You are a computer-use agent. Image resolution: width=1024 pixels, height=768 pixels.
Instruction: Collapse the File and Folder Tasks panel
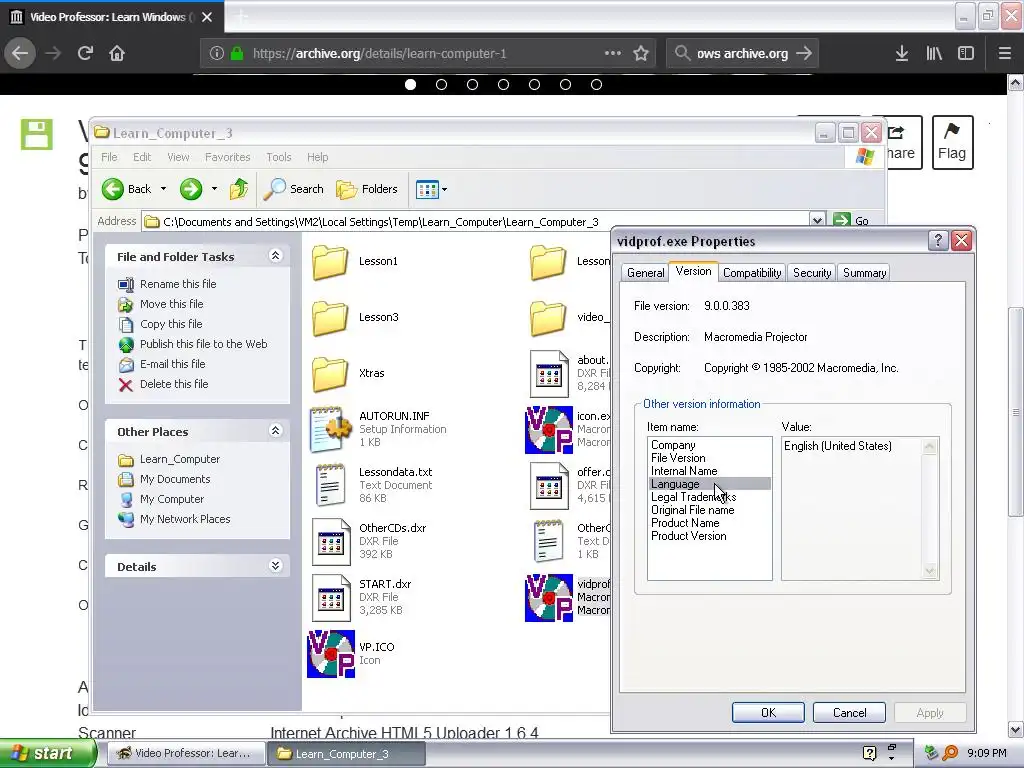coord(276,256)
